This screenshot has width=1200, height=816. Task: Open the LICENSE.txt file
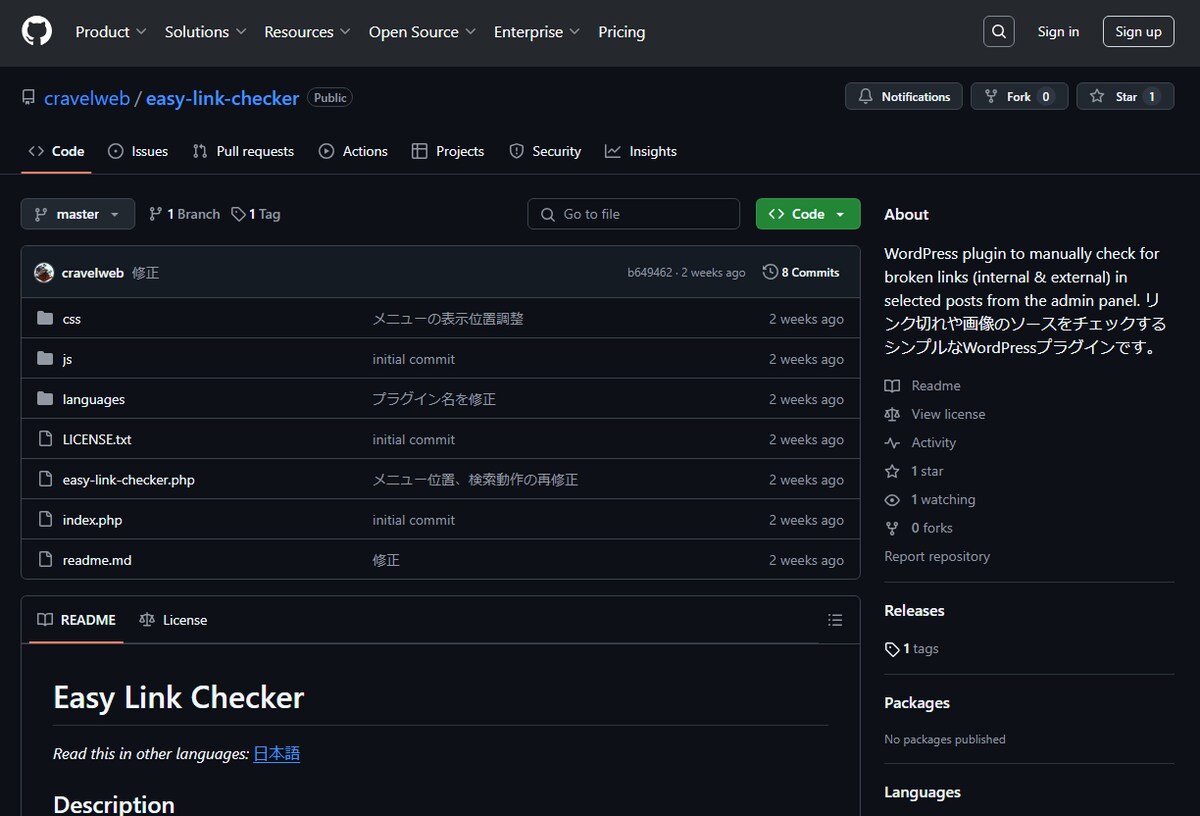[x=97, y=439]
